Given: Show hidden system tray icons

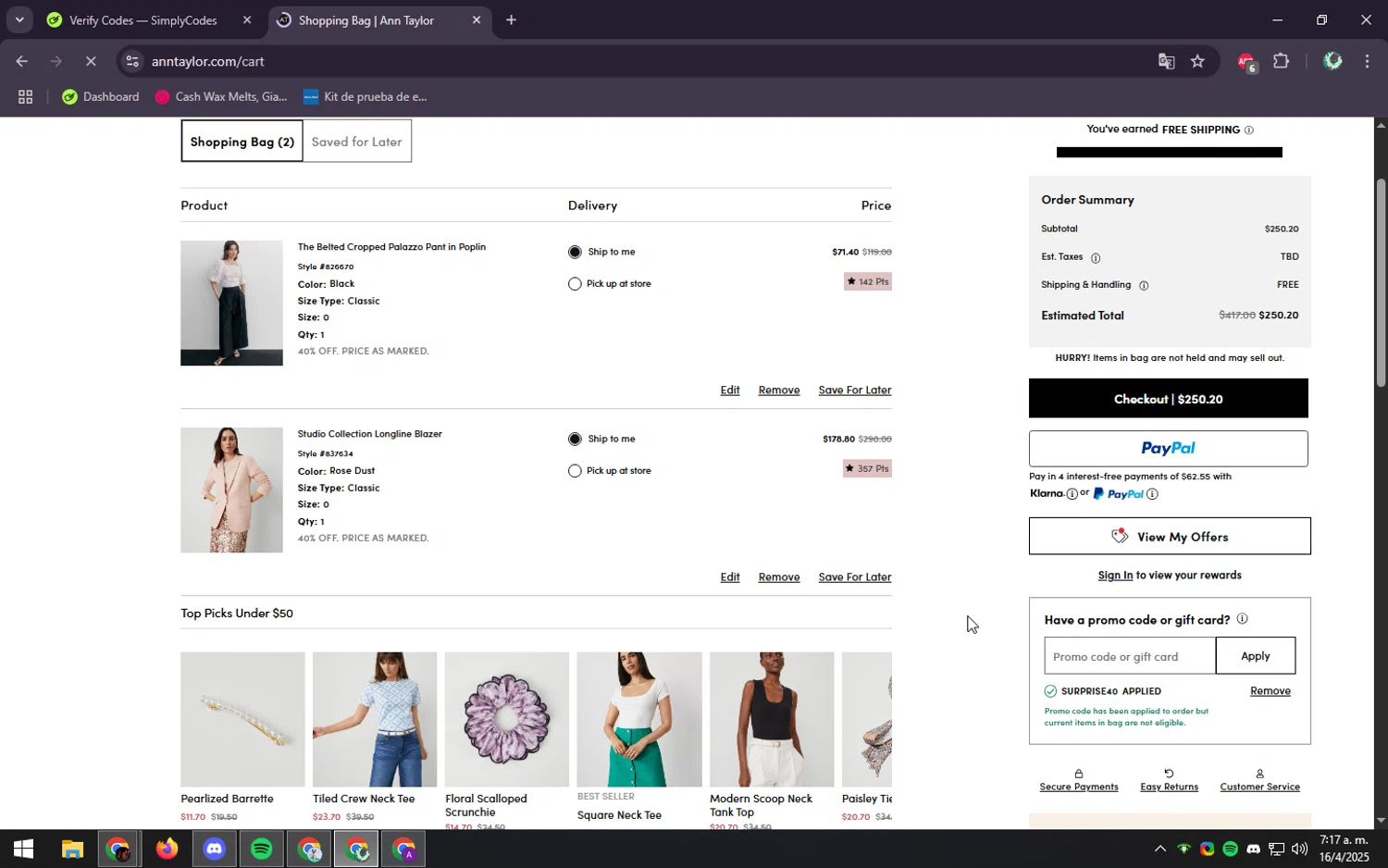Looking at the screenshot, I should 1159,849.
